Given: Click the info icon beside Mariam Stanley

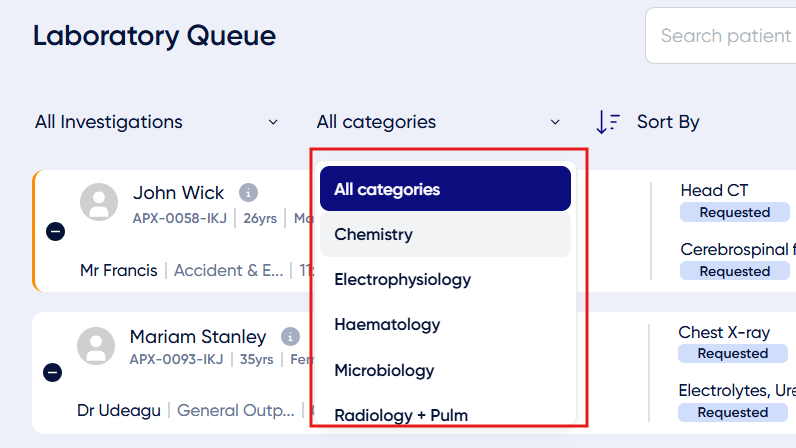Looking at the screenshot, I should point(290,337).
